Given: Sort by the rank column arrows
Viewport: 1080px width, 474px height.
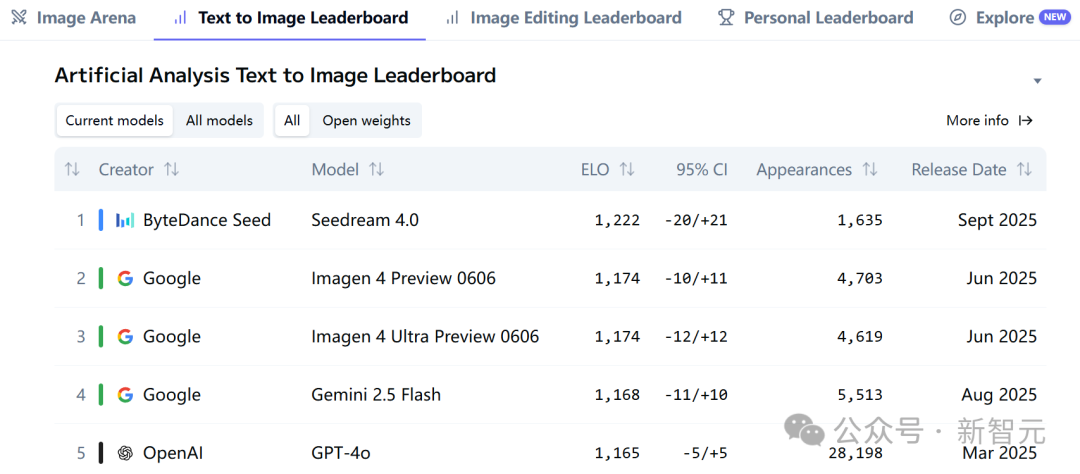Looking at the screenshot, I should 72,169.
